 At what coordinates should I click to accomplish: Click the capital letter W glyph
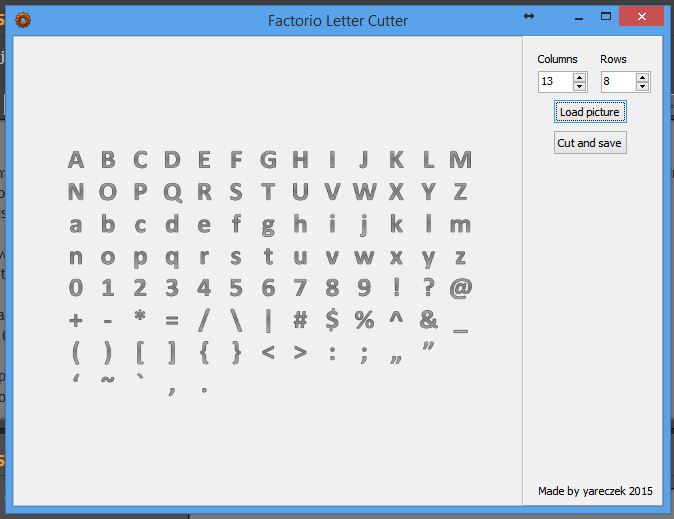click(365, 191)
